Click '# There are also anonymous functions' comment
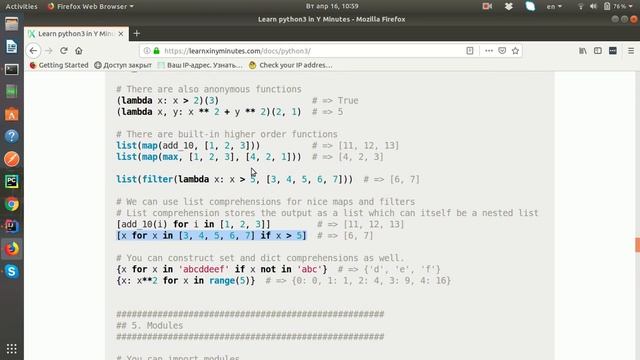Screen dimensions: 640x360 [209, 89]
